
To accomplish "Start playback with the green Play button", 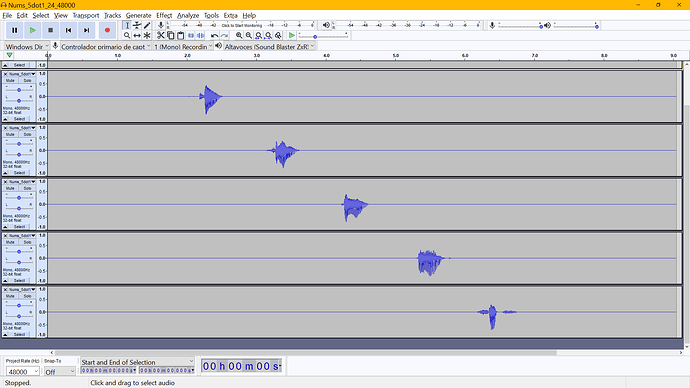I will tap(33, 30).
